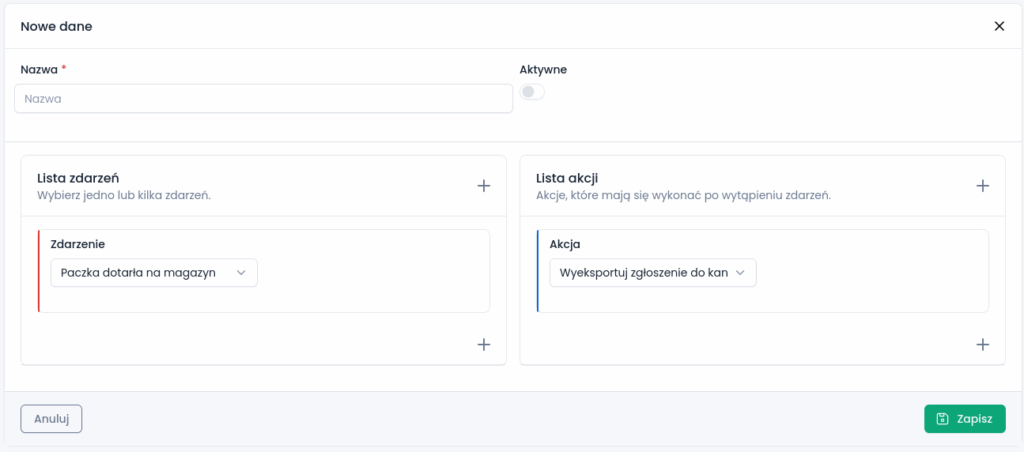1024x452 pixels.
Task: Close the Nowe dane dialog with X
Action: click(x=999, y=26)
